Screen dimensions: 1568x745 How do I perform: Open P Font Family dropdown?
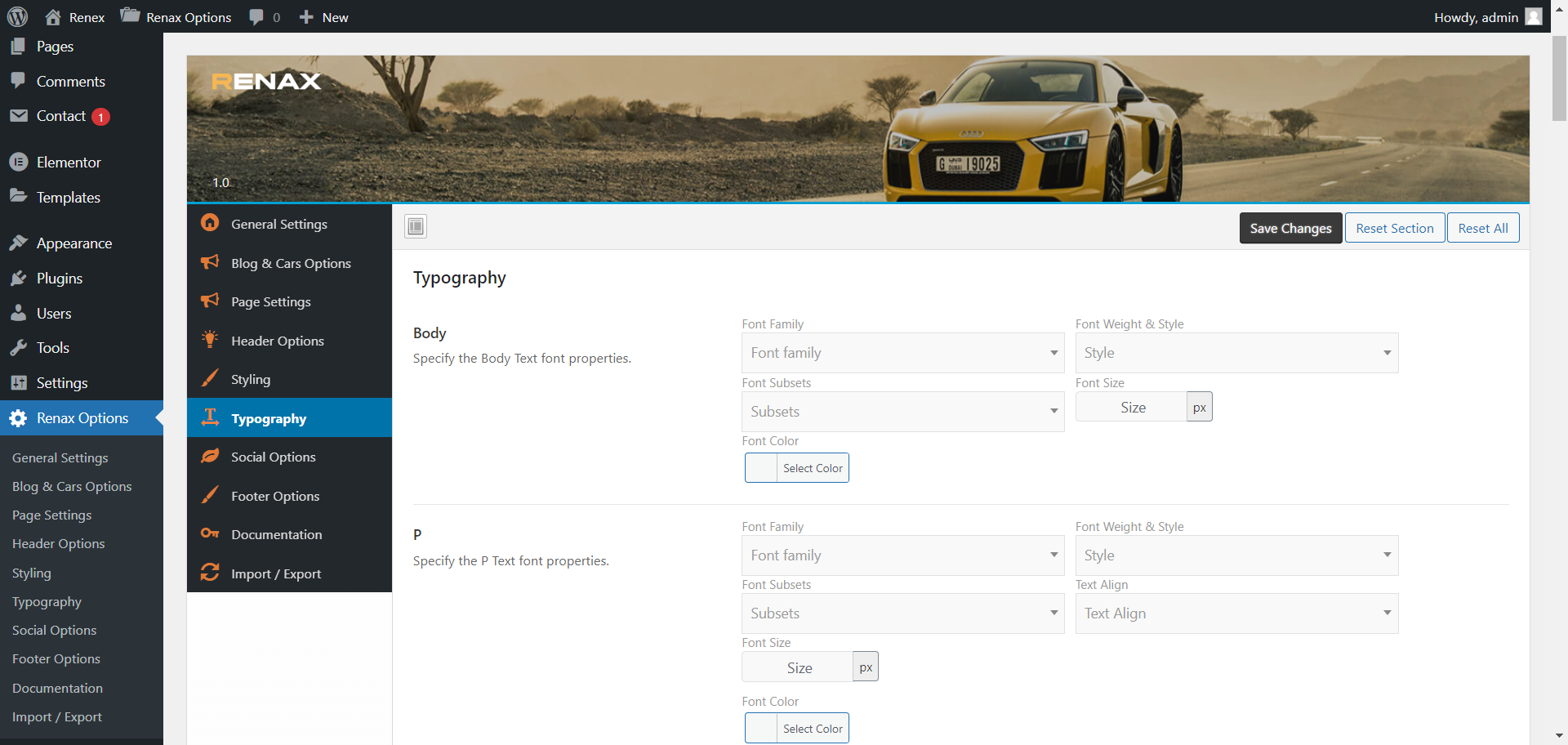(x=902, y=555)
